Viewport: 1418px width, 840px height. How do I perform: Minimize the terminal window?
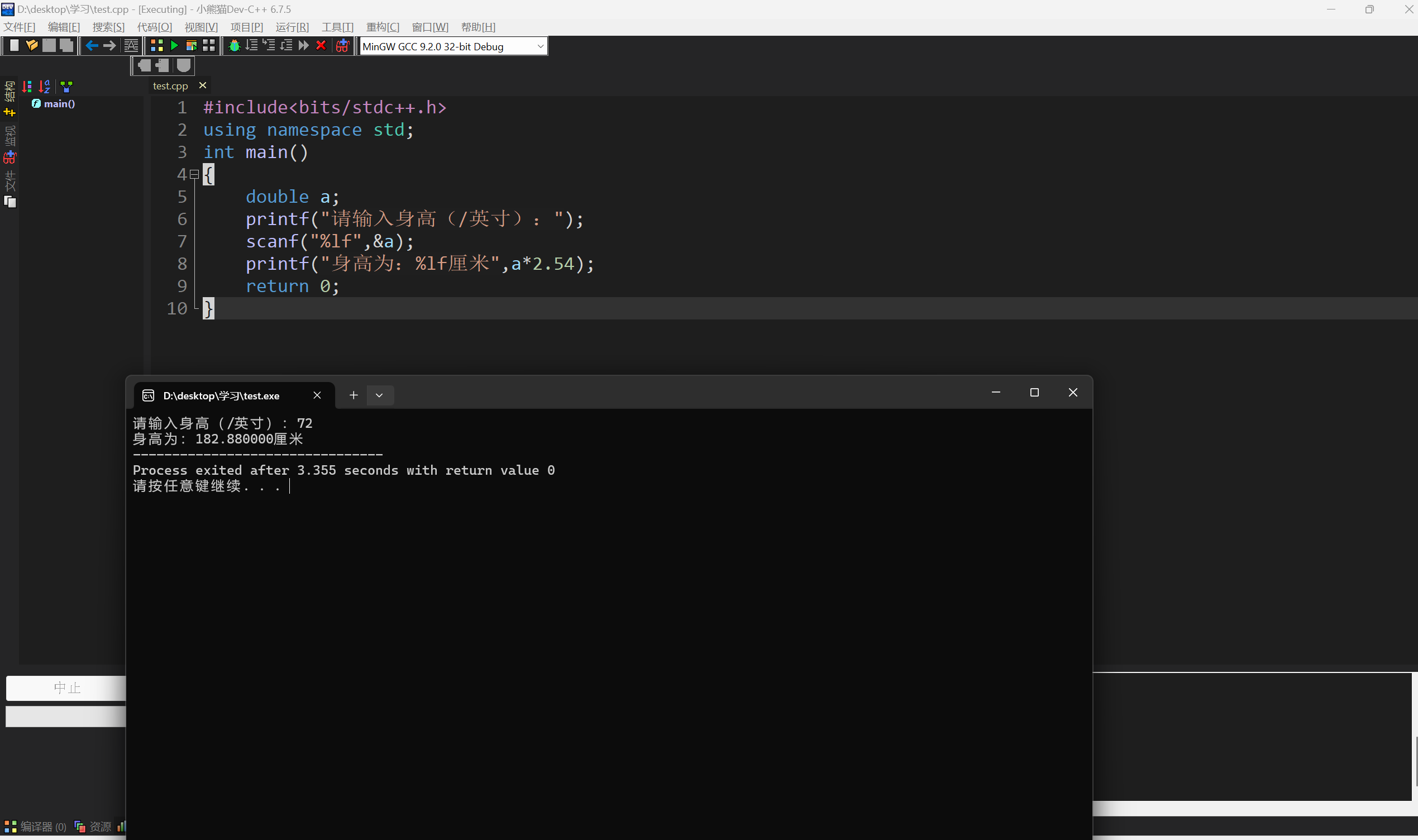click(996, 392)
